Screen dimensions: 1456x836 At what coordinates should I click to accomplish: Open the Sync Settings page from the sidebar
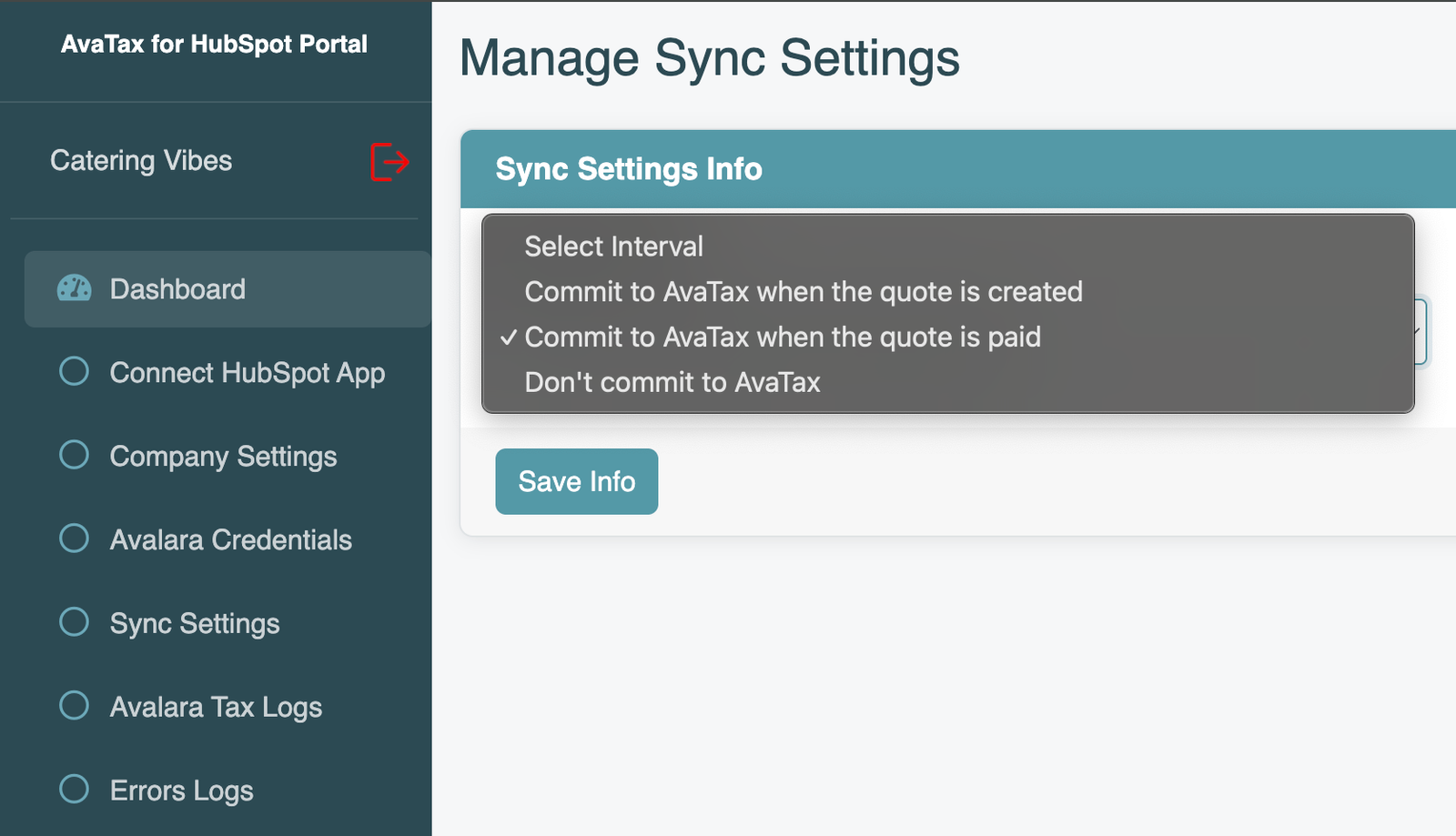[x=194, y=622]
